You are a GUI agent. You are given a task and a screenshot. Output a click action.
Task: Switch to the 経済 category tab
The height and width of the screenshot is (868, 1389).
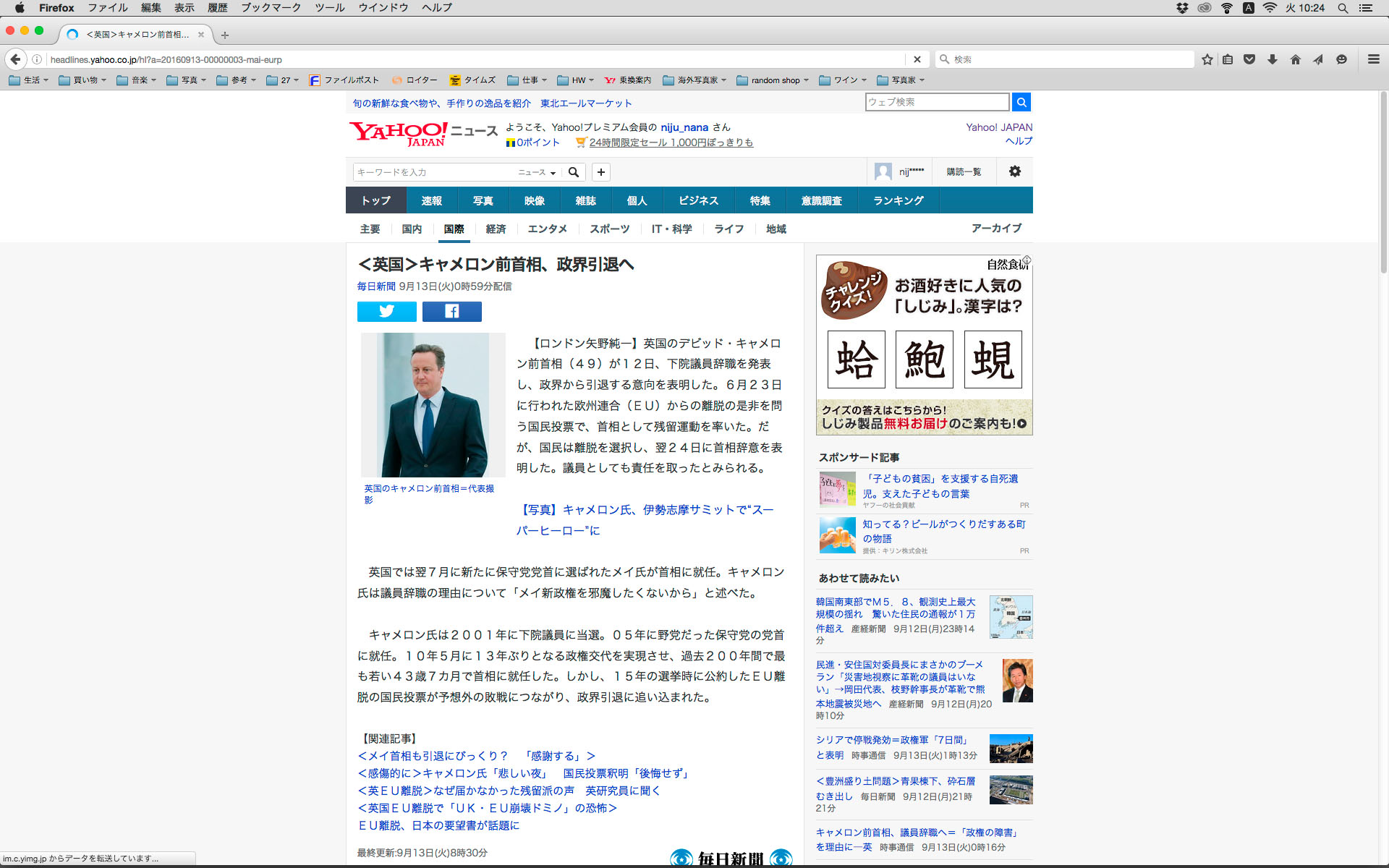click(496, 229)
